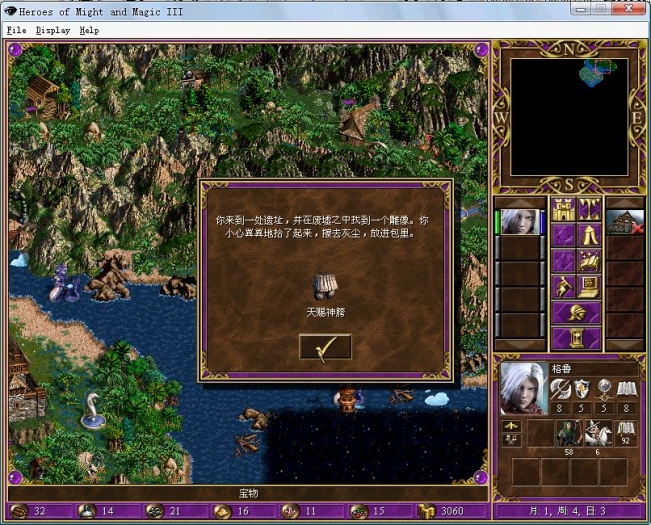Select the town thumbnail in the town list

tap(625, 222)
